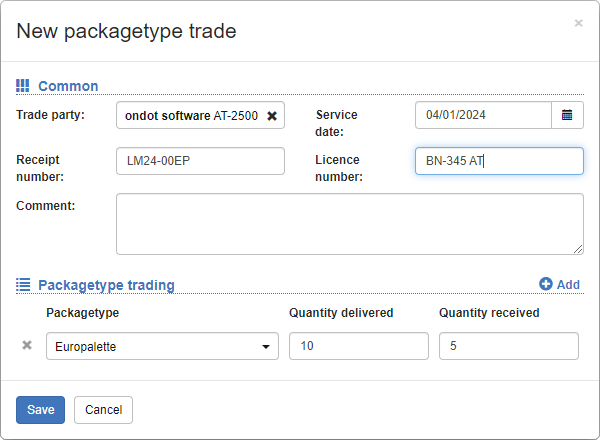Click the Service date input field
This screenshot has height=440, width=600.
pos(483,115)
